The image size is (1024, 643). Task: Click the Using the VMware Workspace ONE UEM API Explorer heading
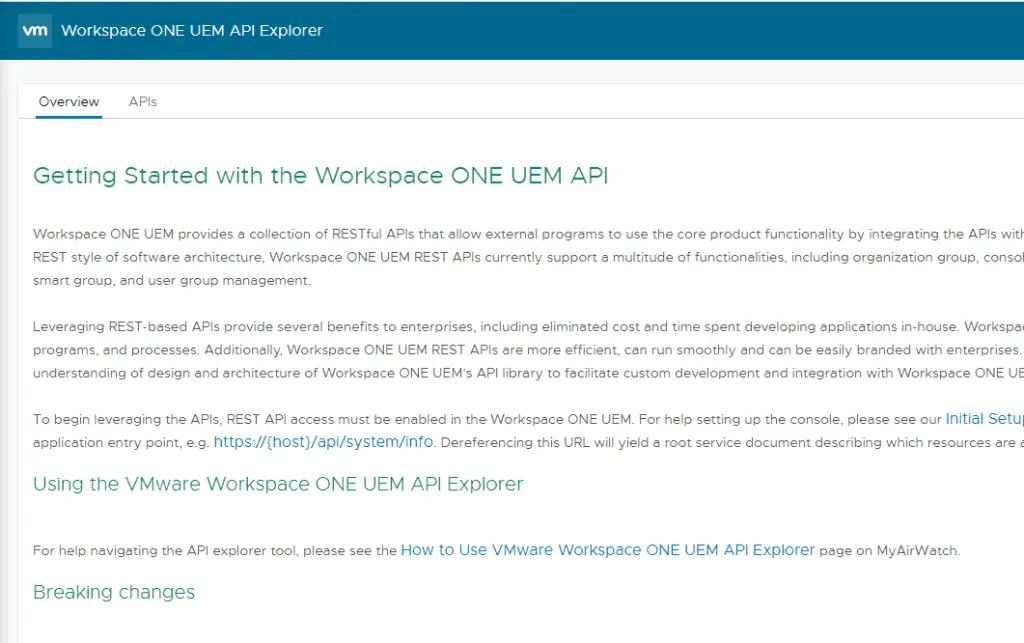[x=278, y=484]
